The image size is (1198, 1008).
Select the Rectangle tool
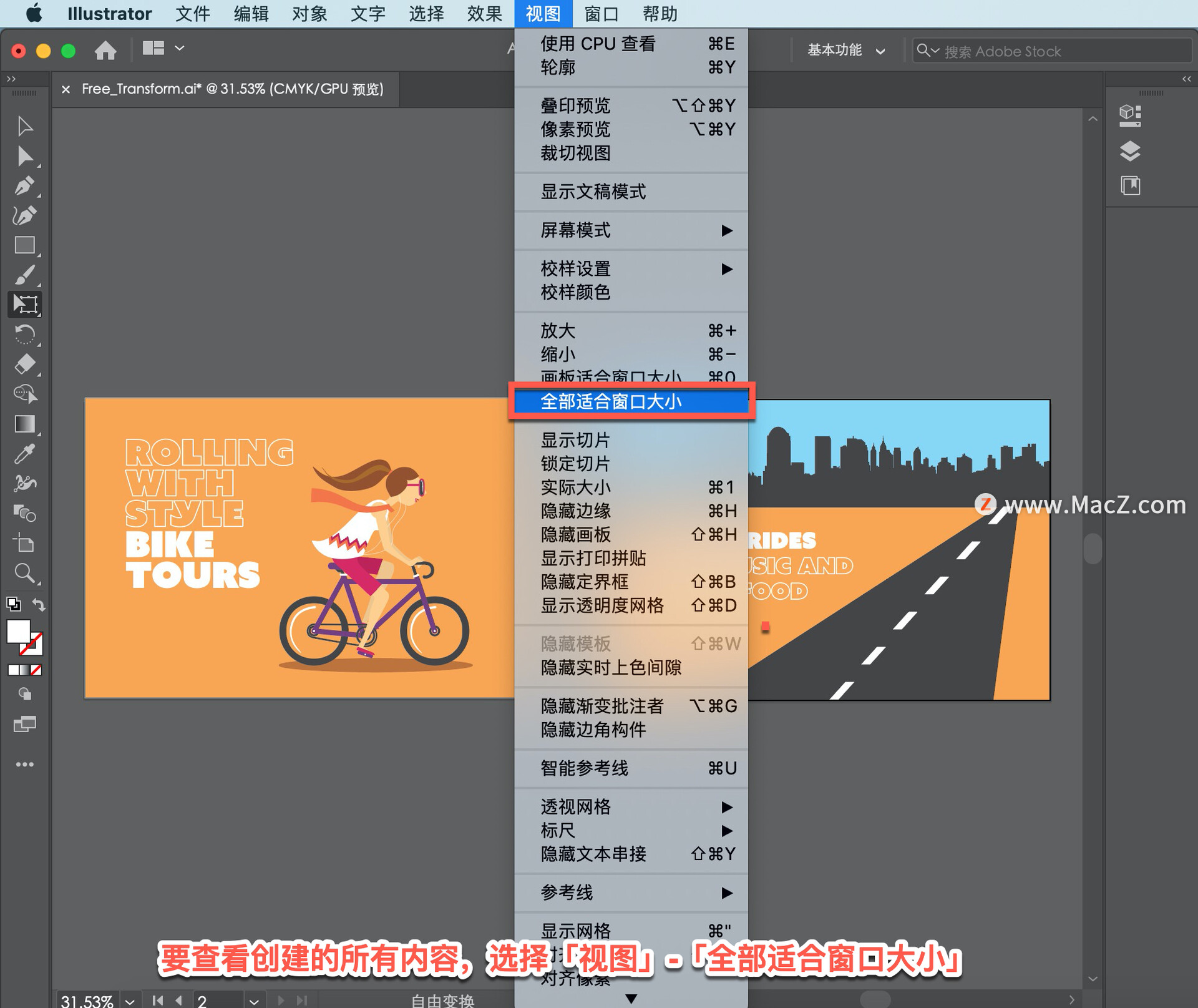pyautogui.click(x=25, y=245)
